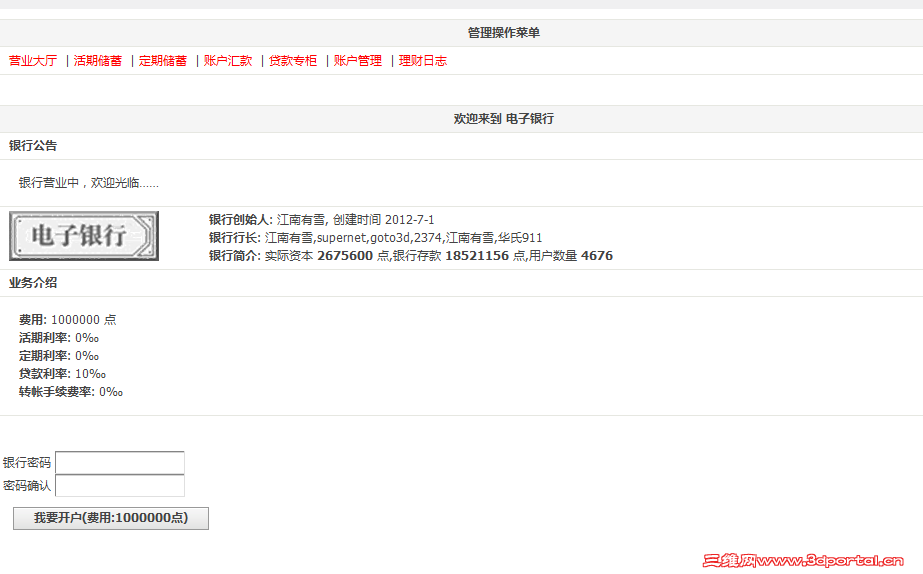The image size is (923, 574).
Task: Click user count 4676
Action: click(x=597, y=256)
